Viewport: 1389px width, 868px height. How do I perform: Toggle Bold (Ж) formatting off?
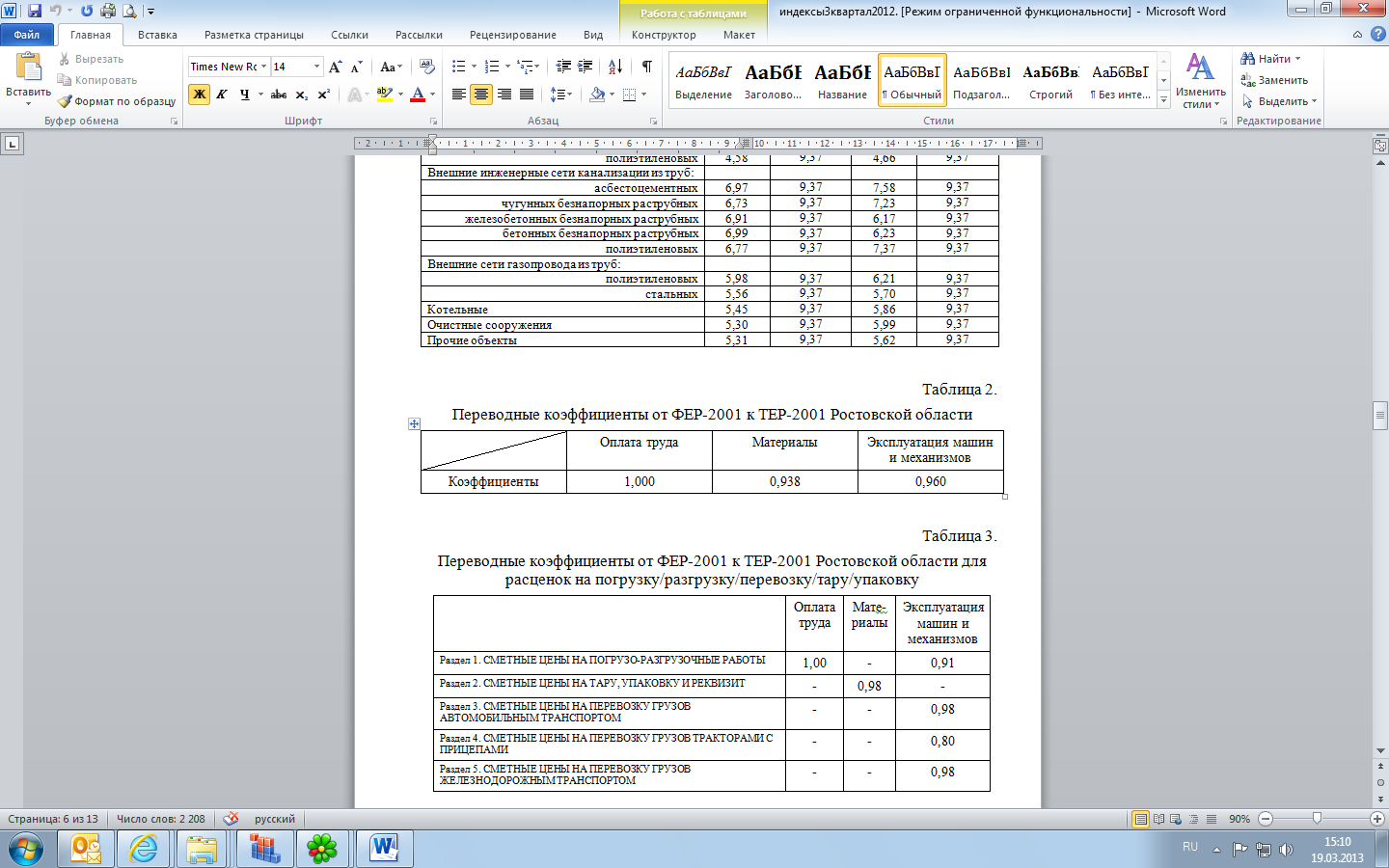tap(199, 95)
